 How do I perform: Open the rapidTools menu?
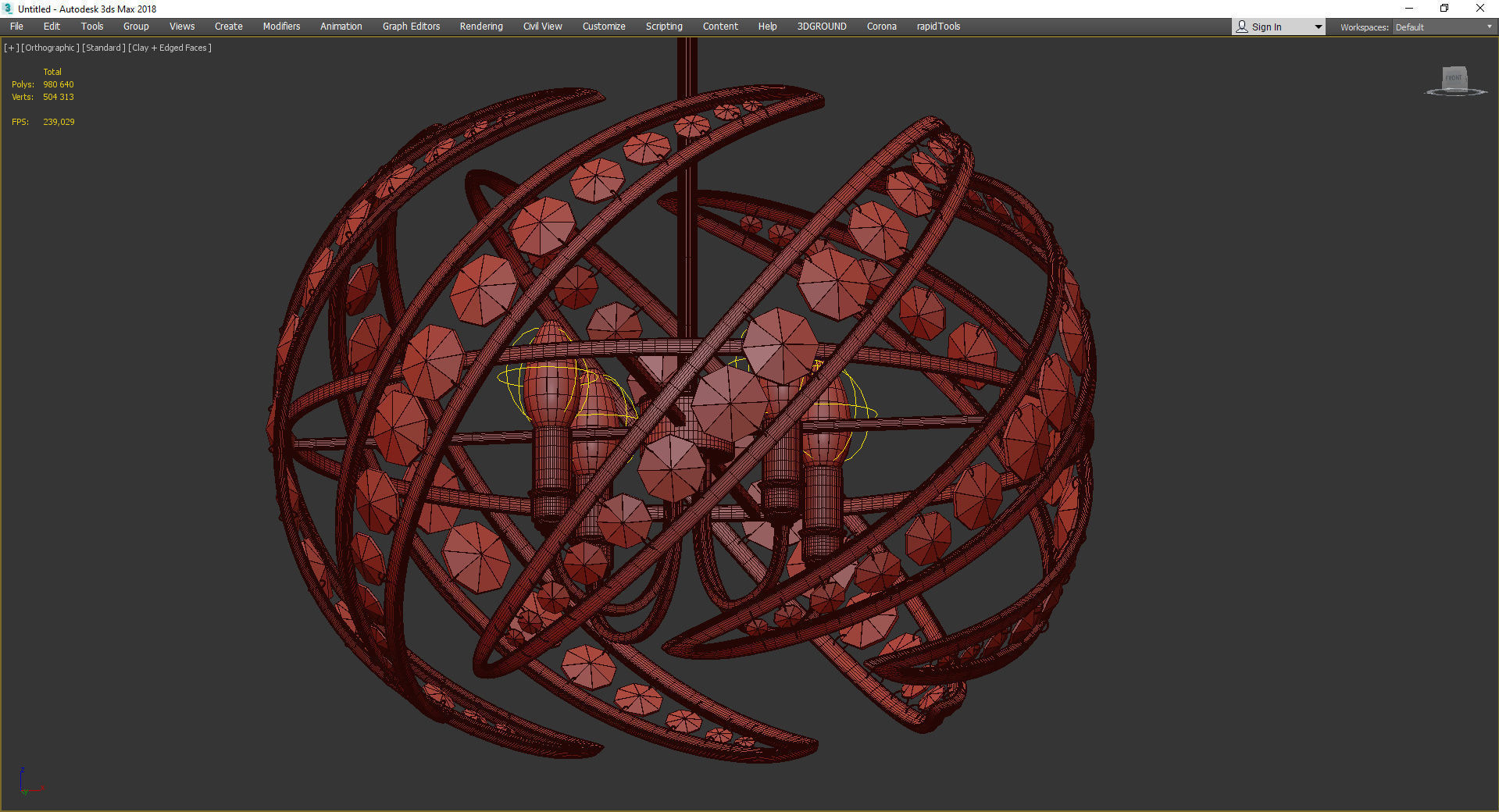[x=938, y=27]
